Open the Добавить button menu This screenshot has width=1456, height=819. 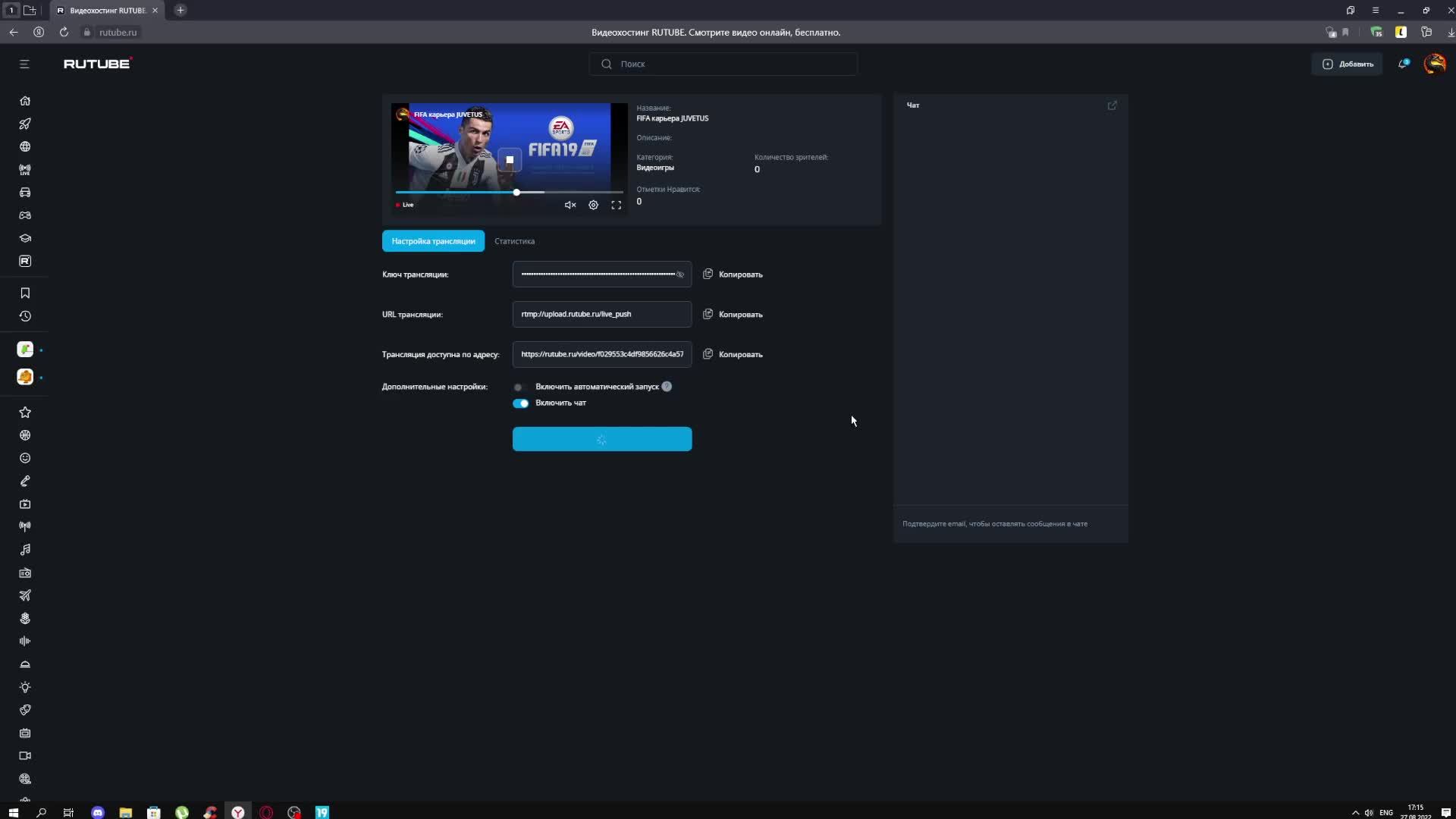[1348, 64]
